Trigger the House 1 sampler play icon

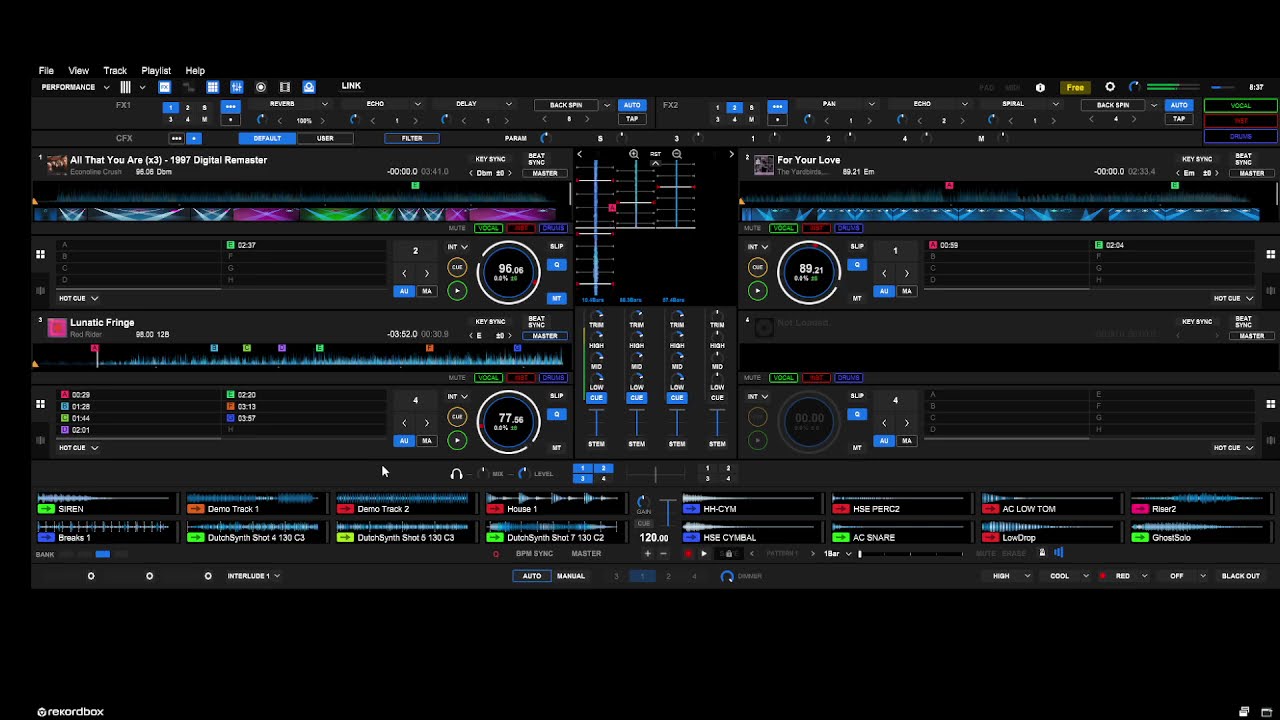[494, 509]
